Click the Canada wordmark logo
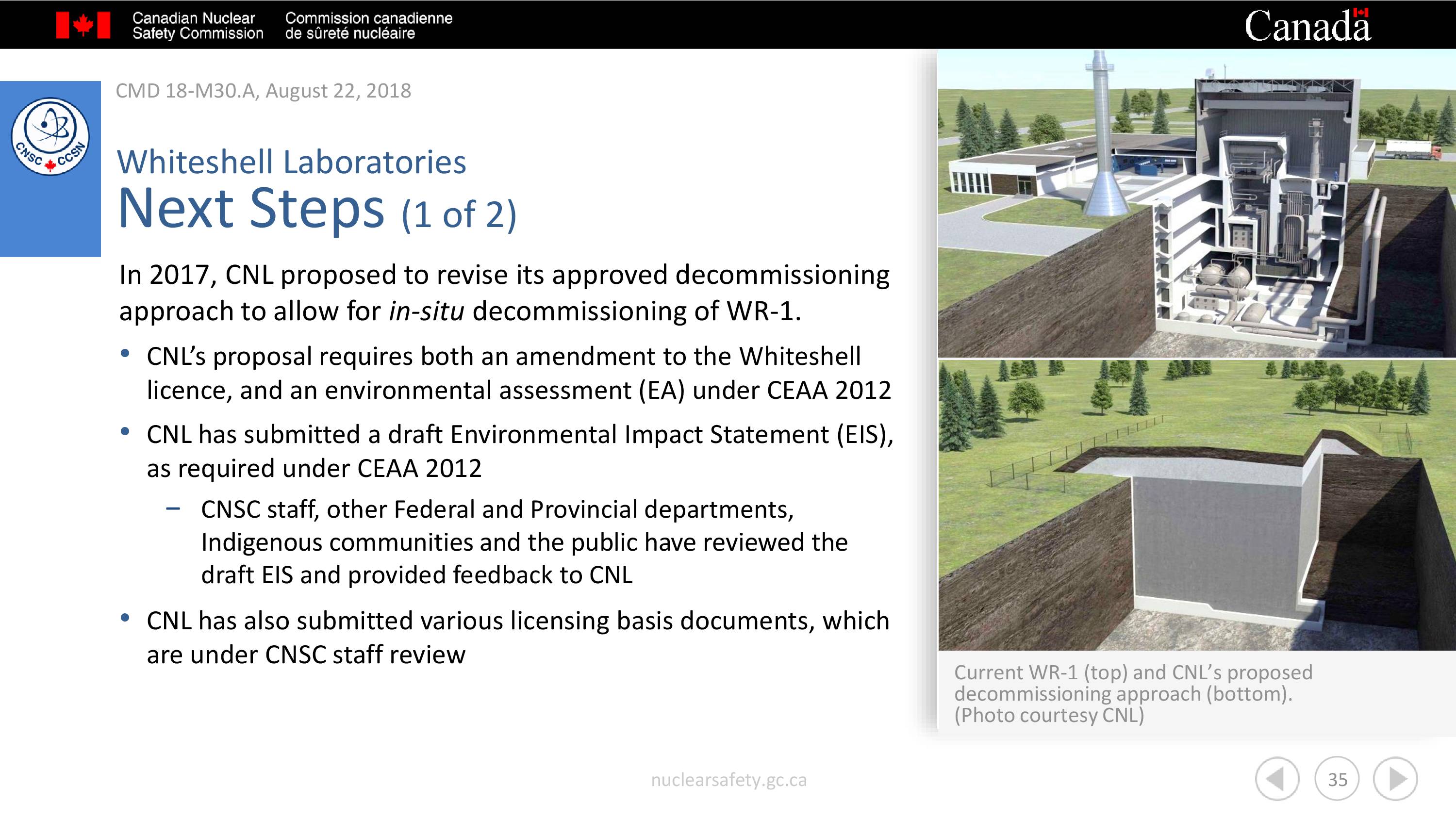Viewport: 1456px width, 819px height. [1307, 25]
